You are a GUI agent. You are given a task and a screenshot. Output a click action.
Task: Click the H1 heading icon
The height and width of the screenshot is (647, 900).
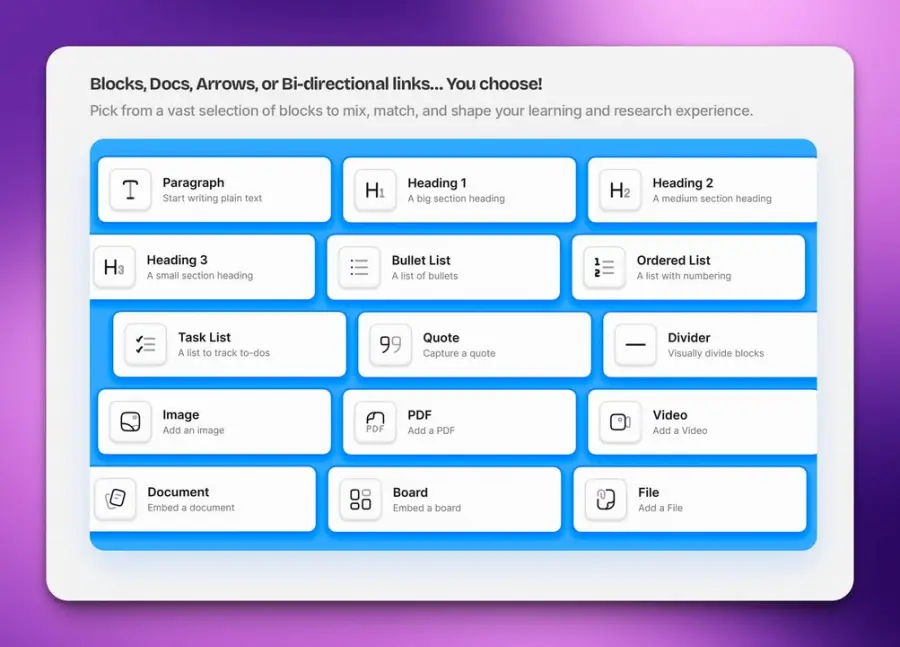pyautogui.click(x=375, y=190)
